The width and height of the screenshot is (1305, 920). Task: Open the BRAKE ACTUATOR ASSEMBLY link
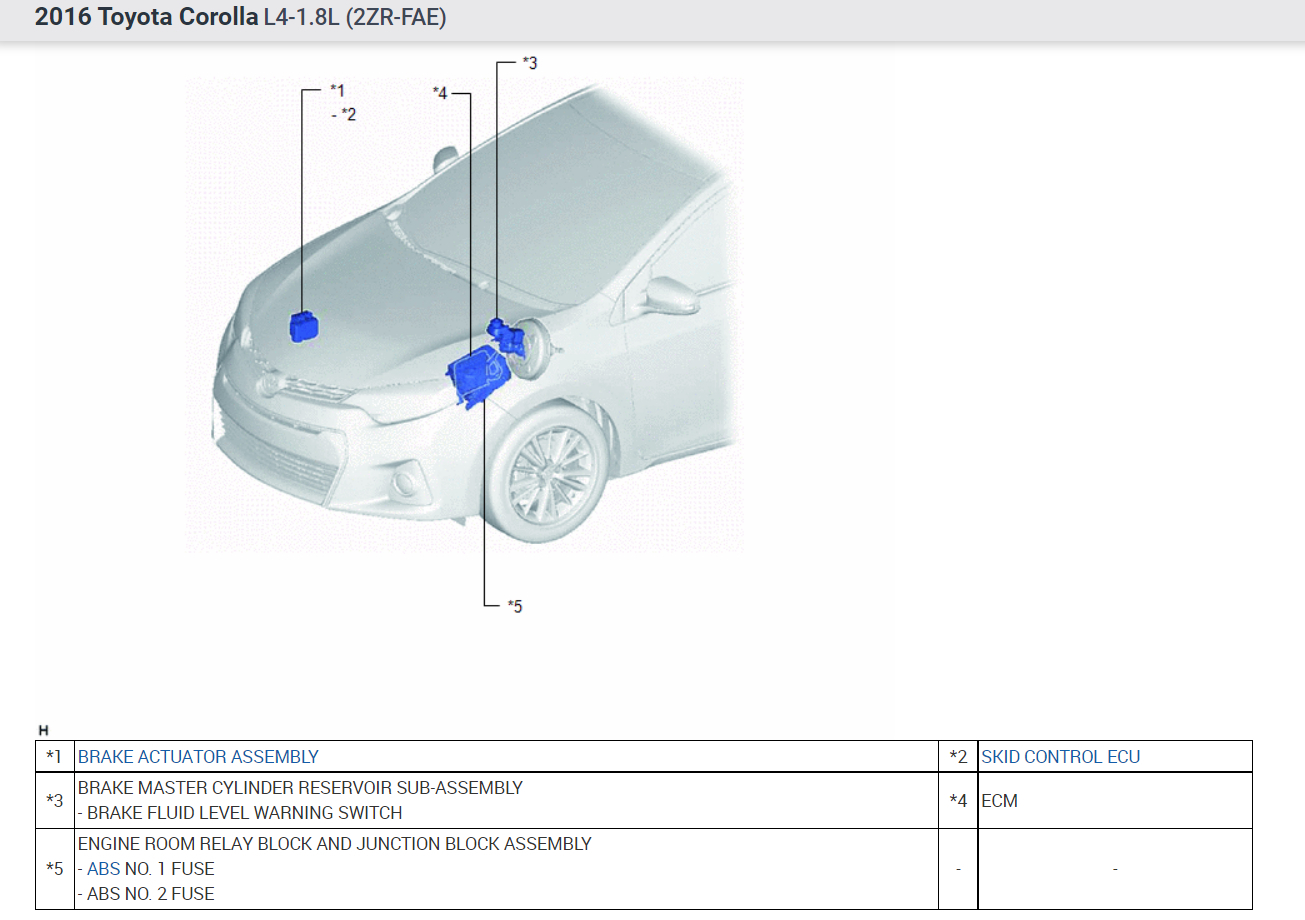coord(198,757)
